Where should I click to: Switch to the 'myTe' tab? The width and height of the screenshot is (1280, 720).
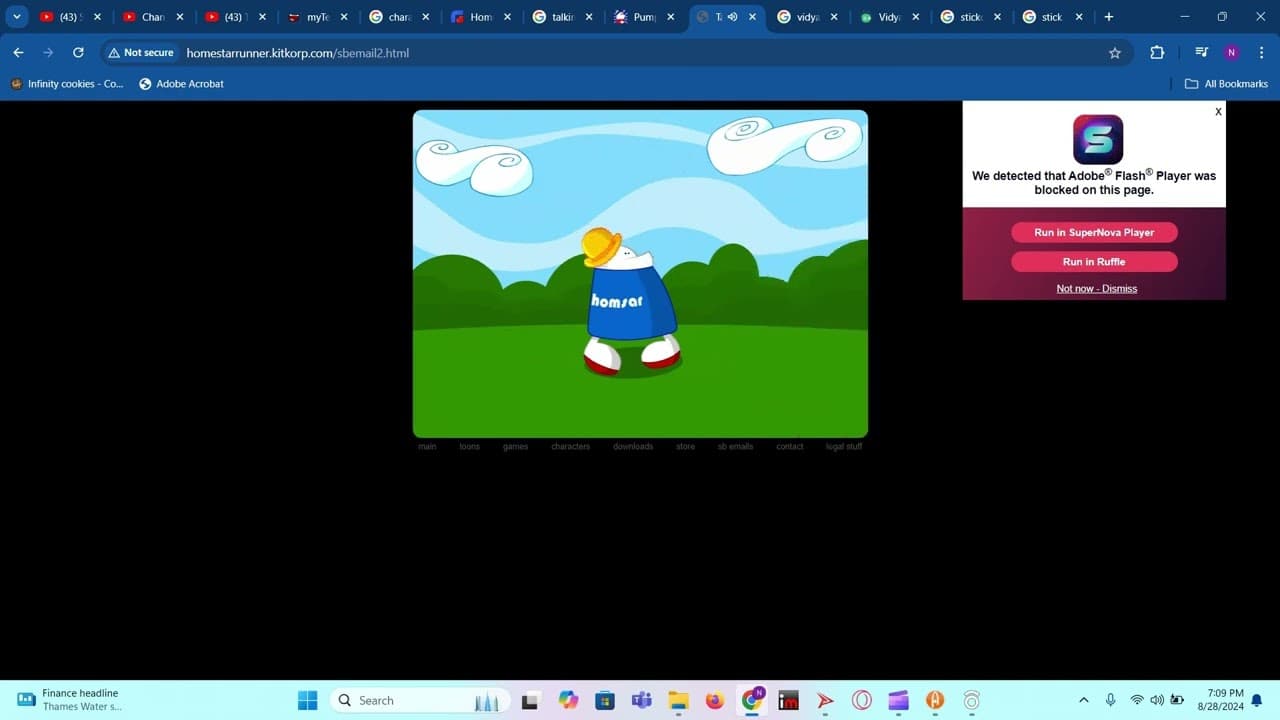(317, 17)
